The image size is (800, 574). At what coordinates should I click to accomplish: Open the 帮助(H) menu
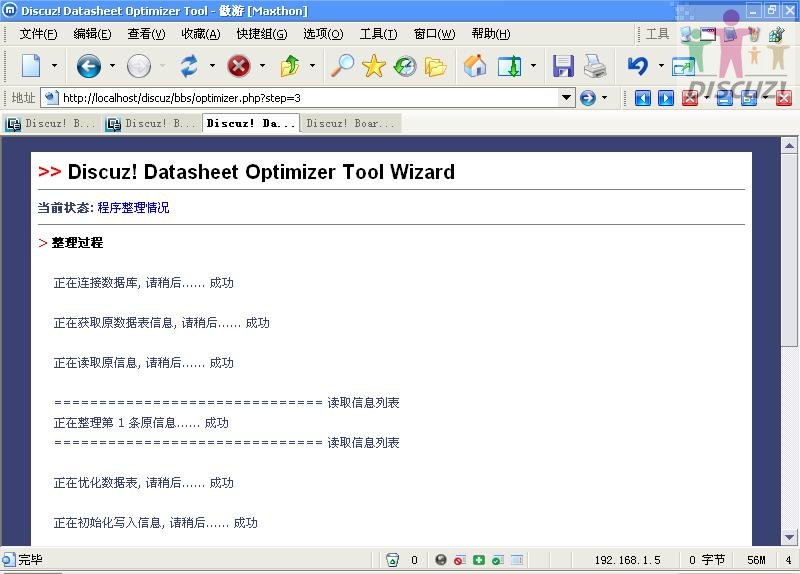point(491,34)
